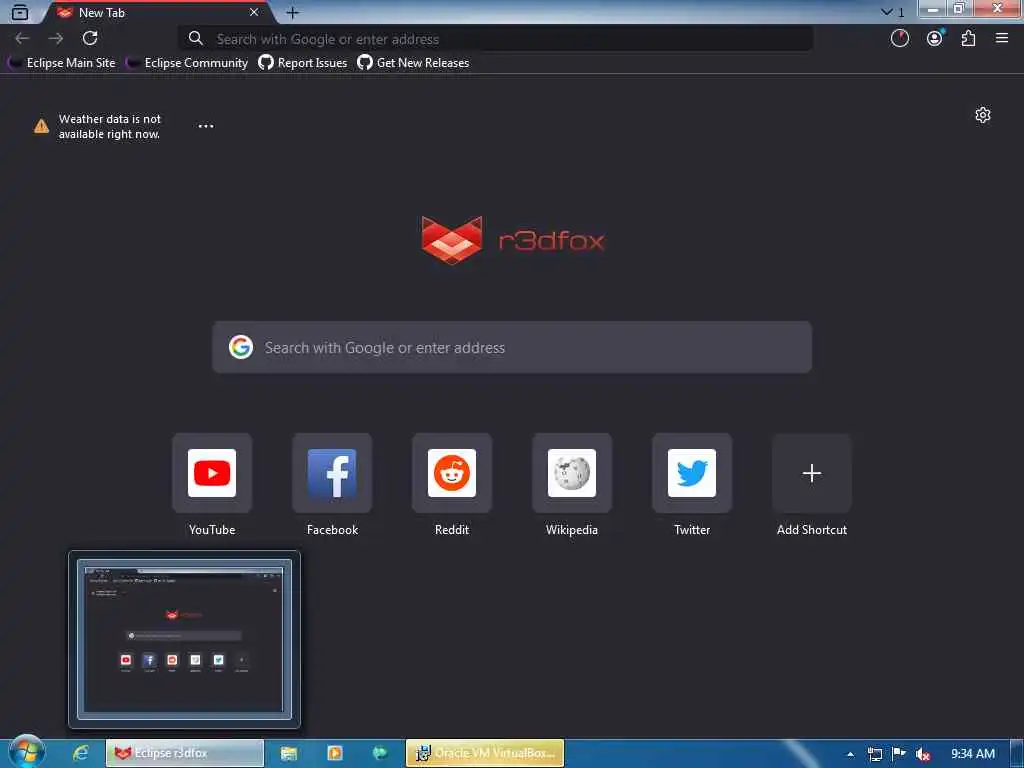Go forward with the forward arrow
The height and width of the screenshot is (768, 1024).
coord(56,39)
